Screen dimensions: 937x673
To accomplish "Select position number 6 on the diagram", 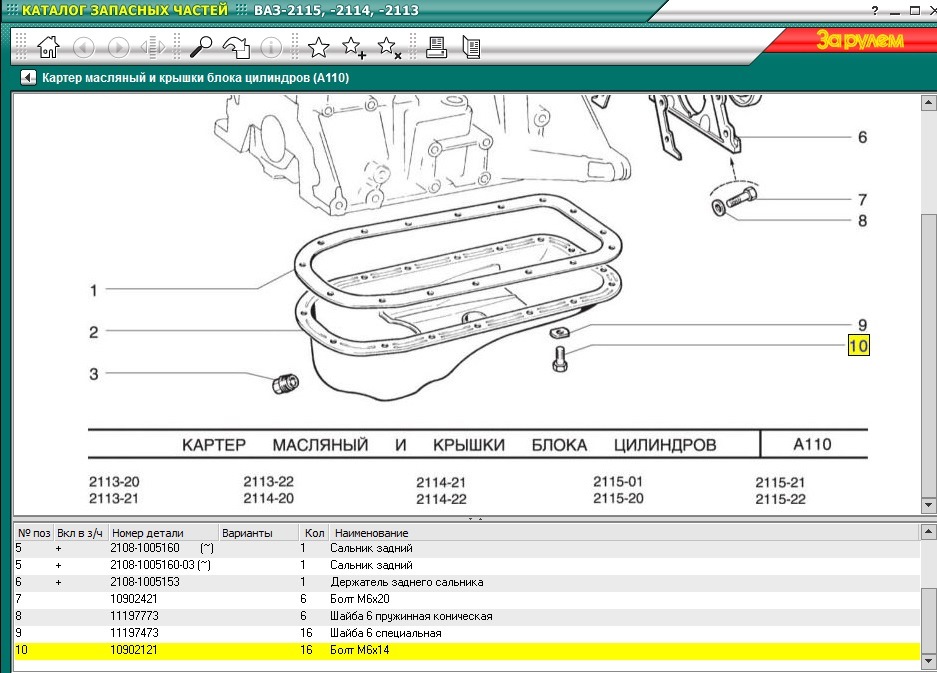I will click(862, 137).
